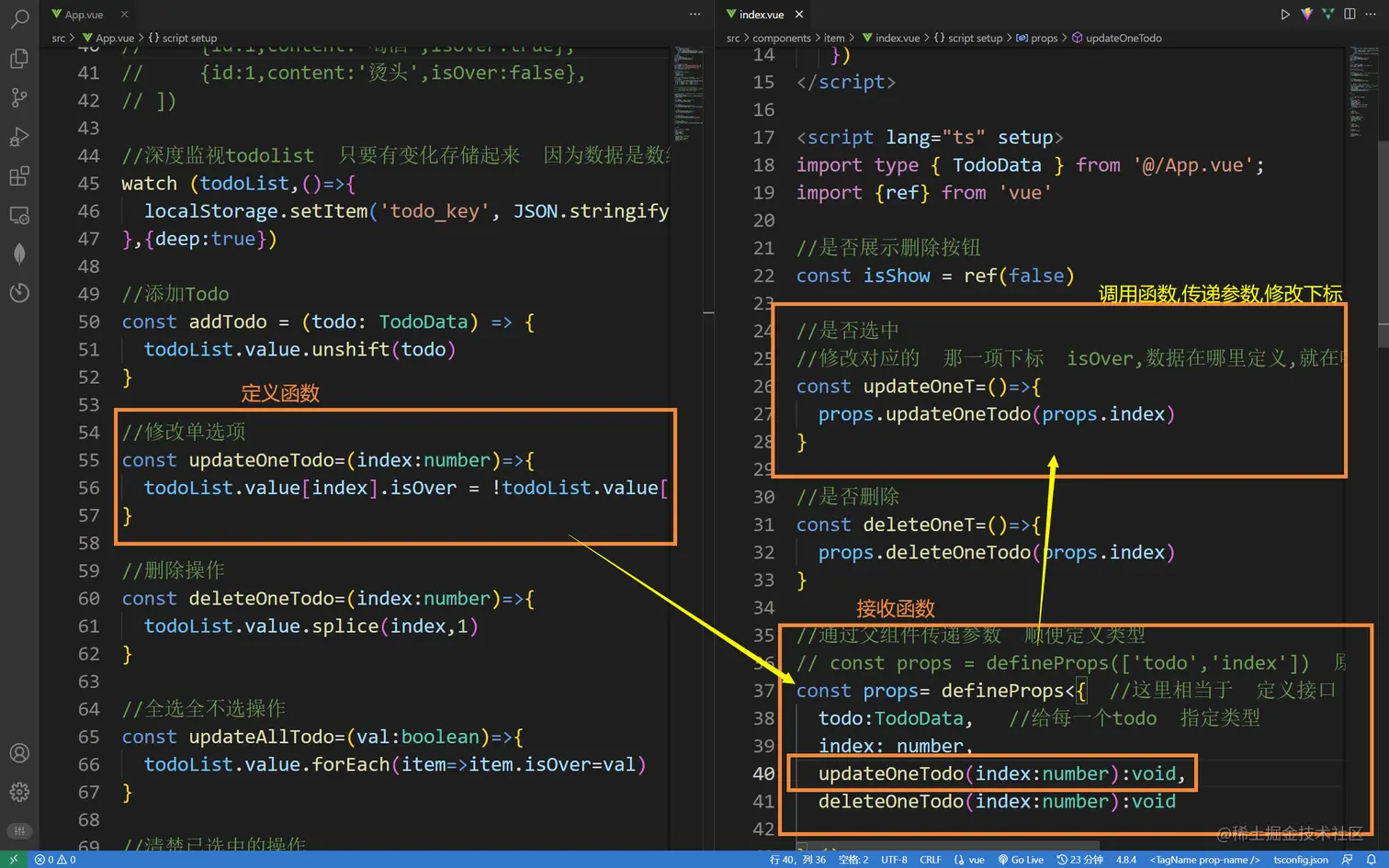This screenshot has height=868, width=1389.
Task: Close the App.vue tab
Action: click(124, 14)
